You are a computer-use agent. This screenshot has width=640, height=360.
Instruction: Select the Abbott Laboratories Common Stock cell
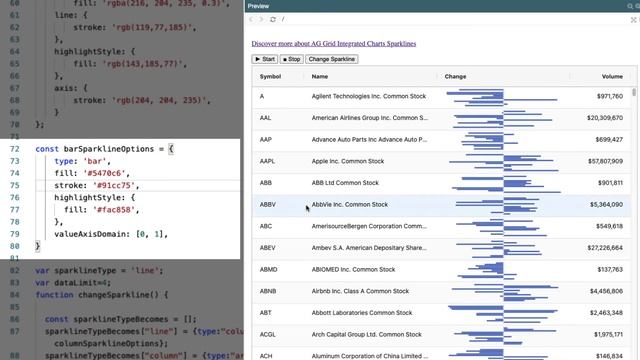click(x=362, y=313)
